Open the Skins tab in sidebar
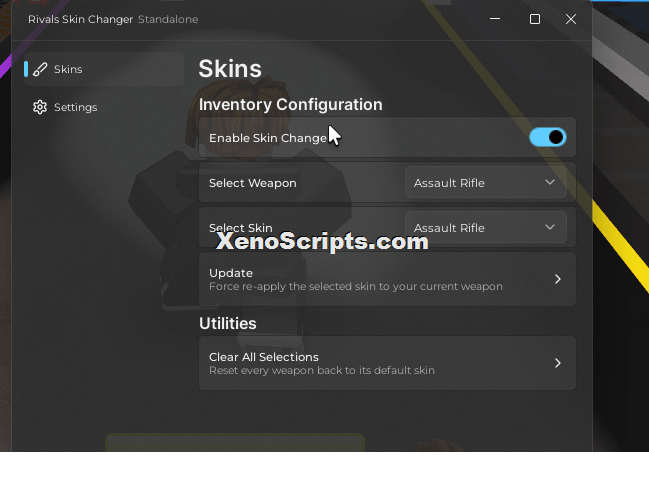 point(103,69)
